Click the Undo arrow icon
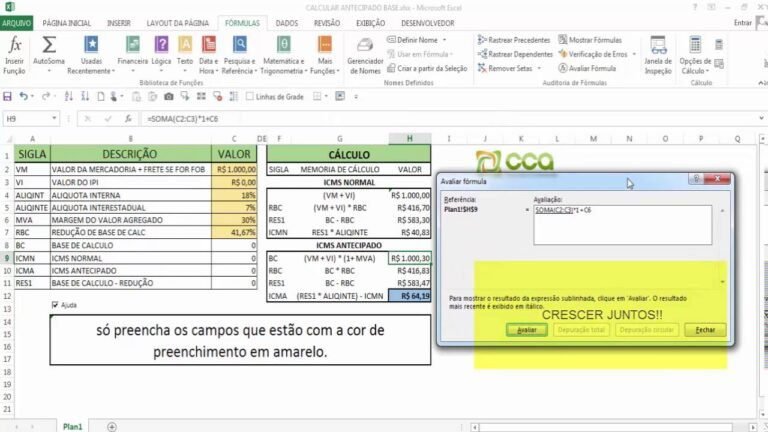Viewport: 768px width, 432px height. click(x=23, y=96)
